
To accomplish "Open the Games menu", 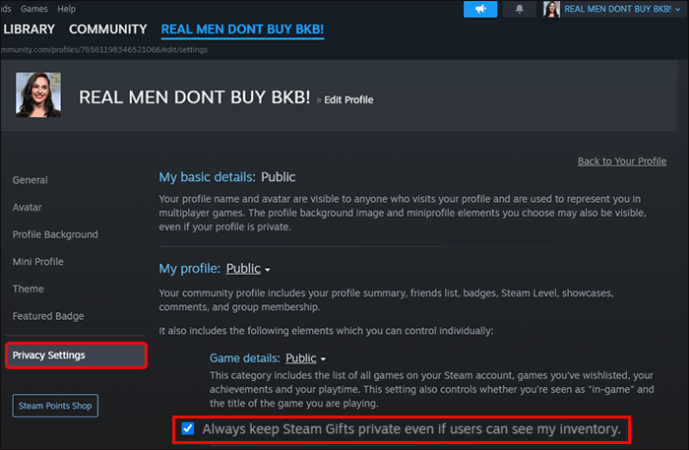I will coord(34,9).
